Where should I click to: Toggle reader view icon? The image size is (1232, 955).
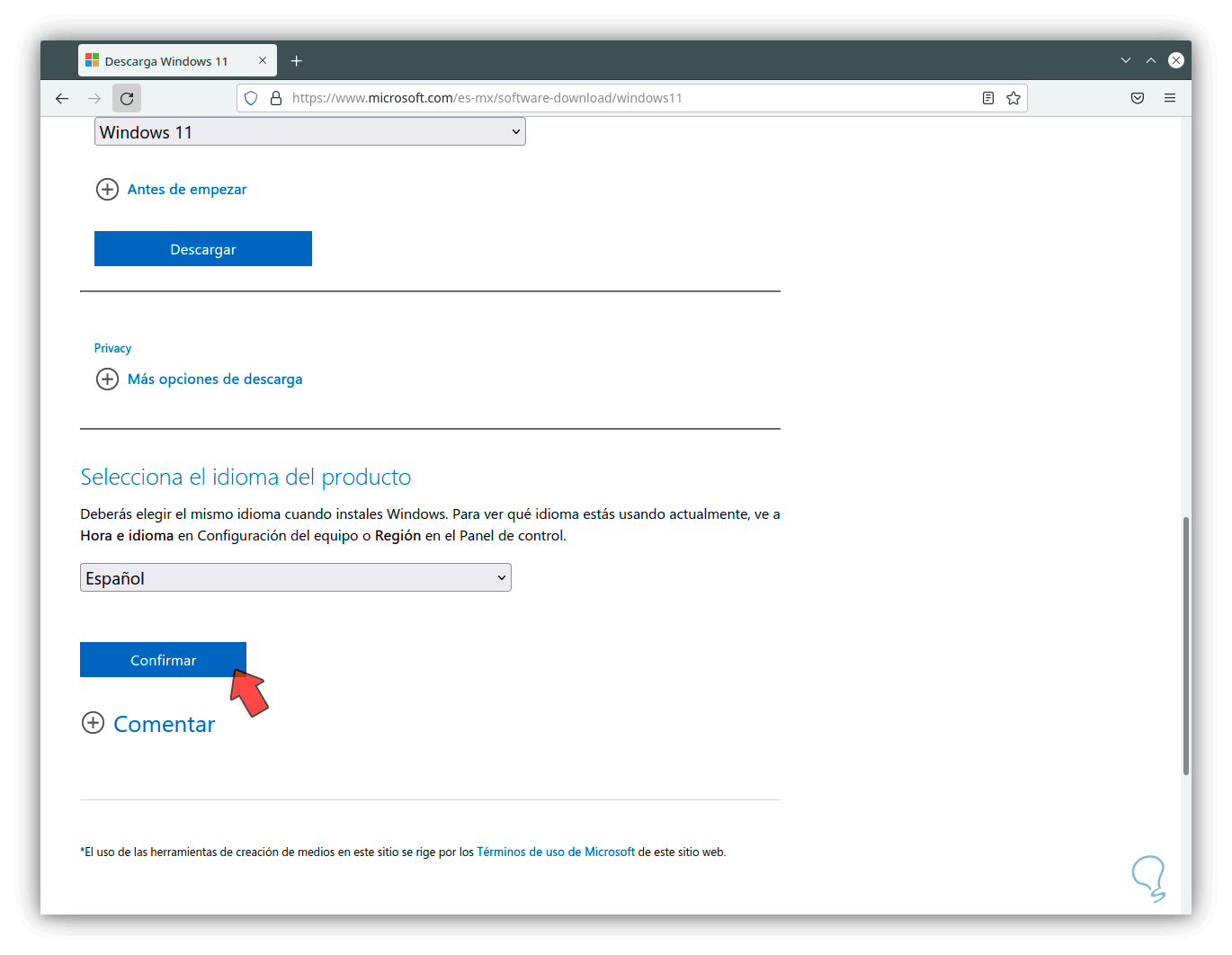click(x=988, y=98)
